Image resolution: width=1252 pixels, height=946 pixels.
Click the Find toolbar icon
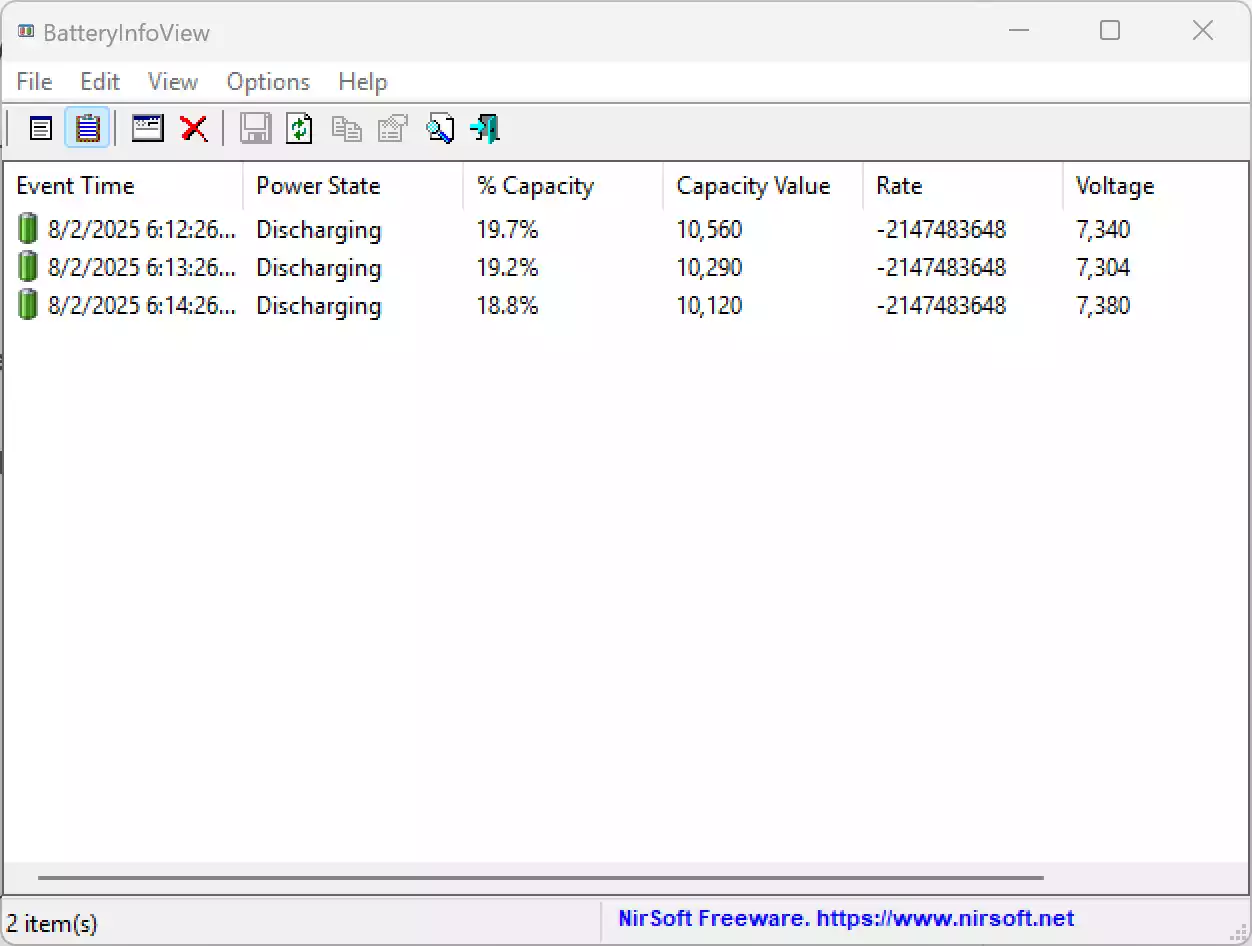(x=440, y=128)
